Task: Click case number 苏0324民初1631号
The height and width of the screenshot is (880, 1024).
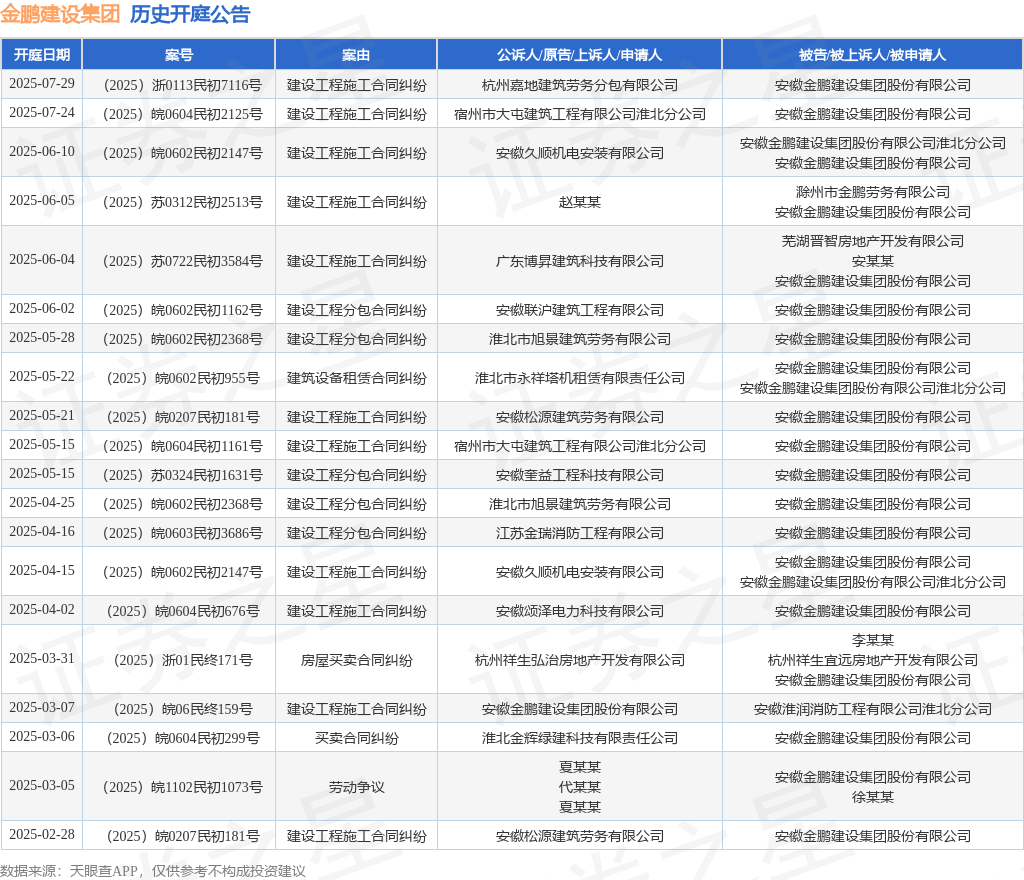Action: point(183,475)
